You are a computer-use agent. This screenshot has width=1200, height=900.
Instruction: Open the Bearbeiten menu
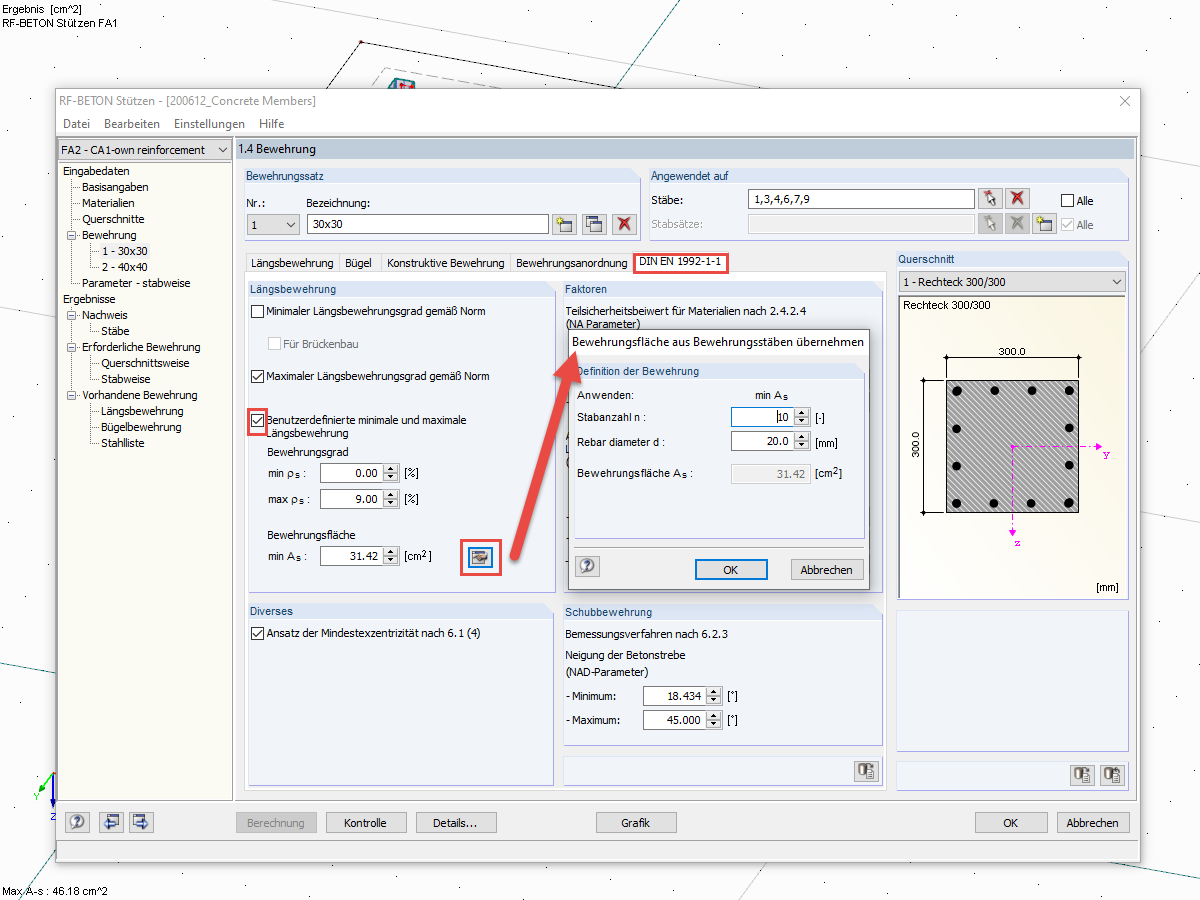click(131, 123)
